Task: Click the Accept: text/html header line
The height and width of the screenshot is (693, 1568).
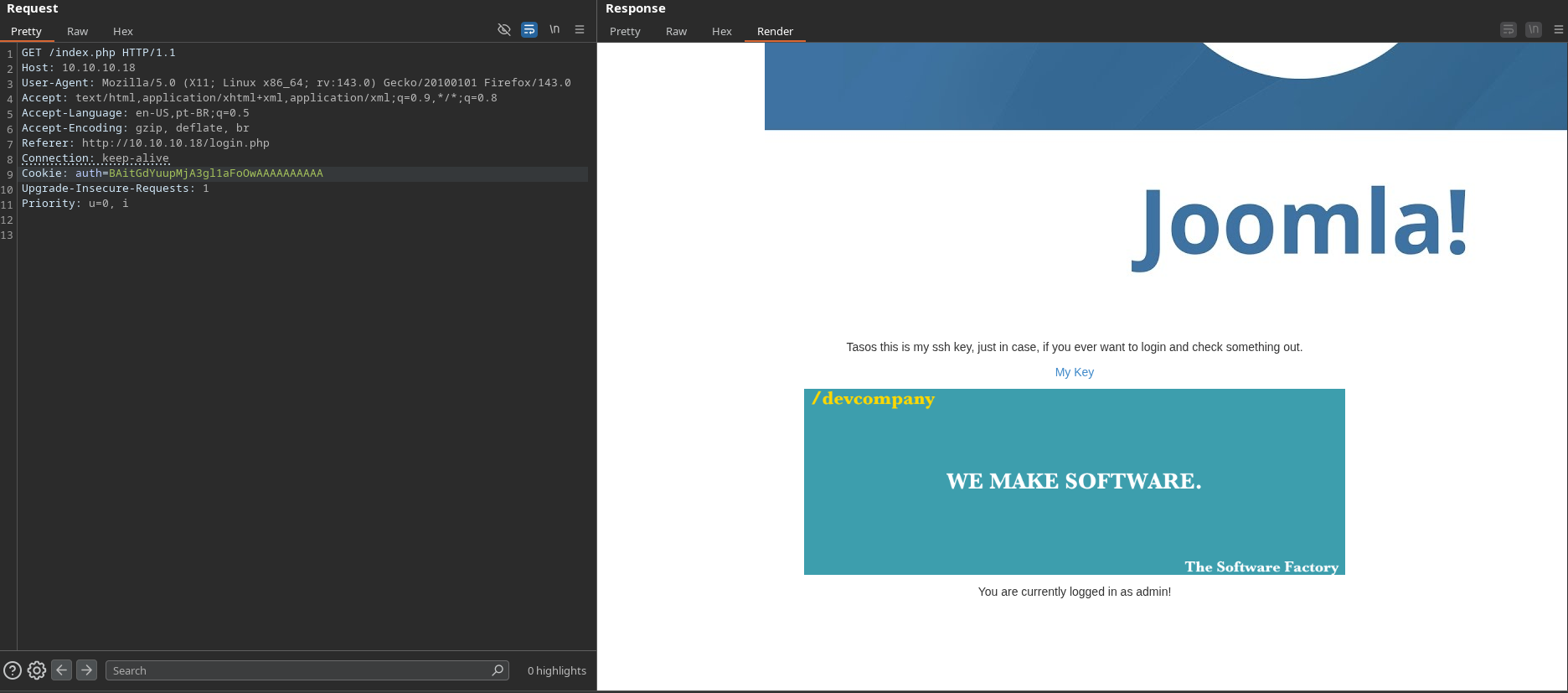Action: click(x=260, y=98)
